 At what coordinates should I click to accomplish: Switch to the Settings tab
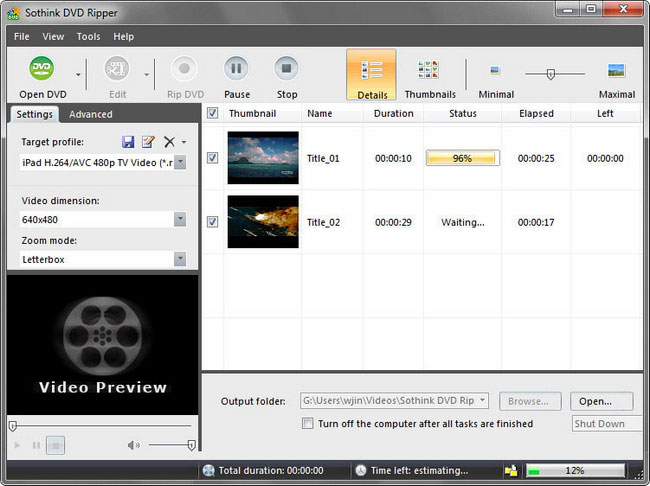coord(34,114)
